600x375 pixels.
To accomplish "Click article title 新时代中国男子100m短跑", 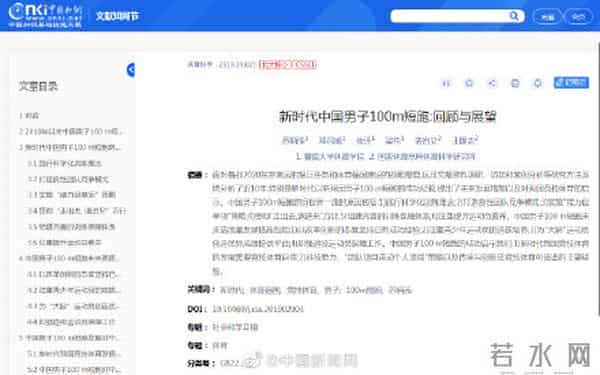I will 388,116.
